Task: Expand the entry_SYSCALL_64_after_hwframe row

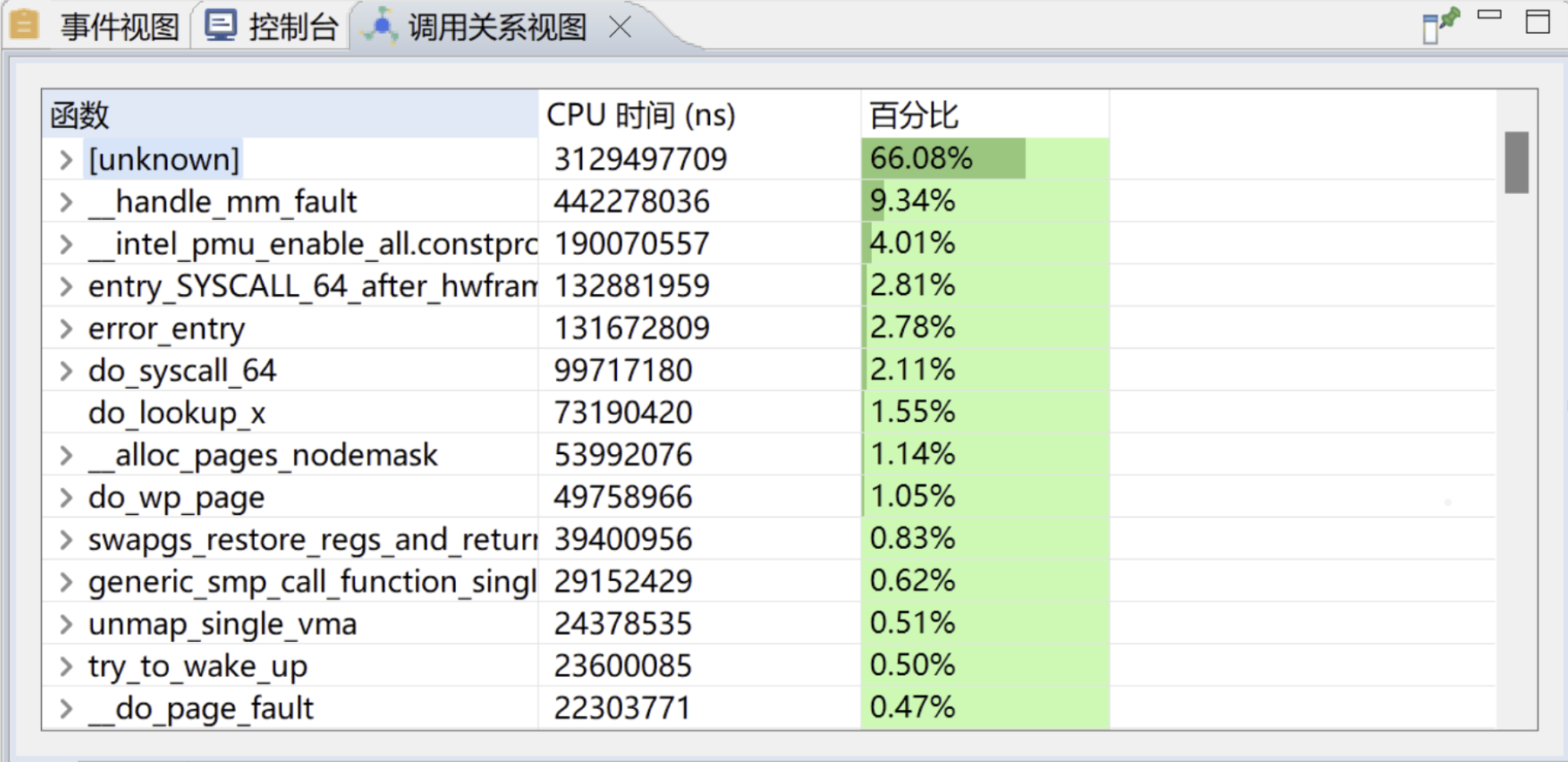Action: pyautogui.click(x=65, y=286)
